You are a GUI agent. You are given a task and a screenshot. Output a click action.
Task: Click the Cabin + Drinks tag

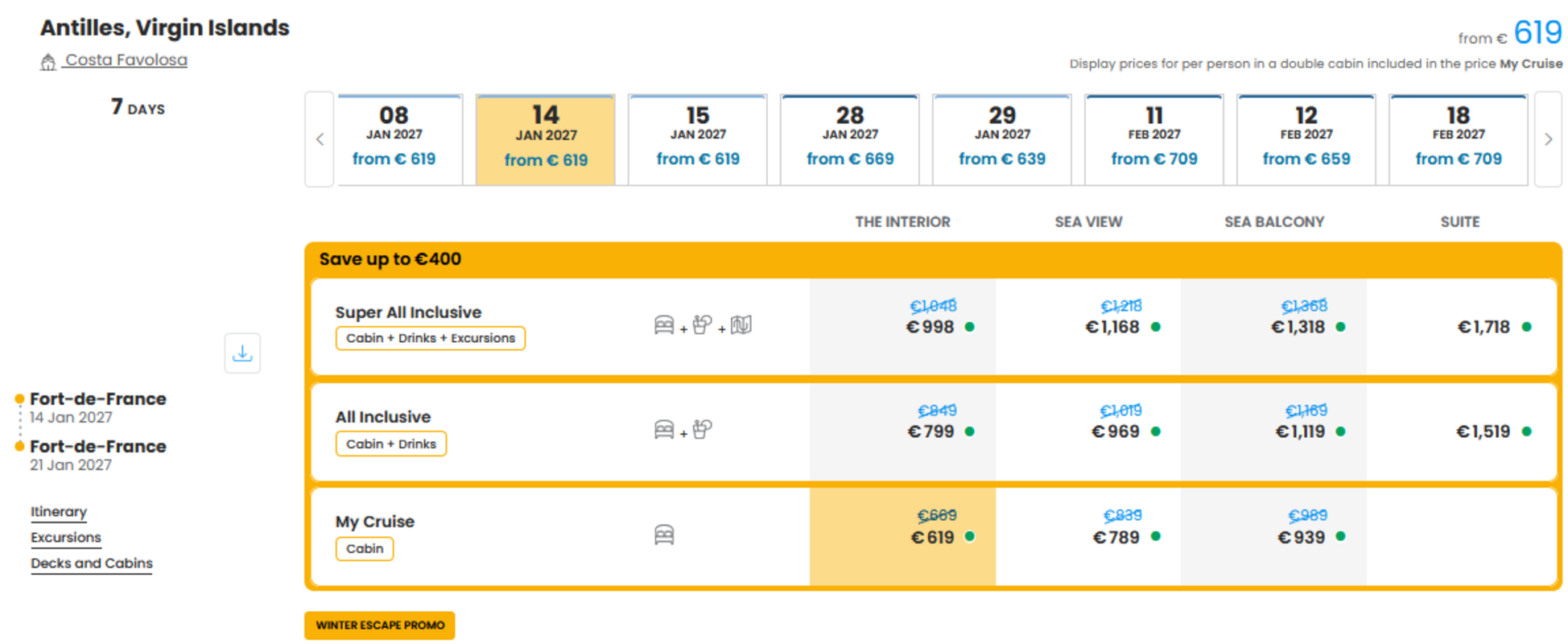point(391,444)
